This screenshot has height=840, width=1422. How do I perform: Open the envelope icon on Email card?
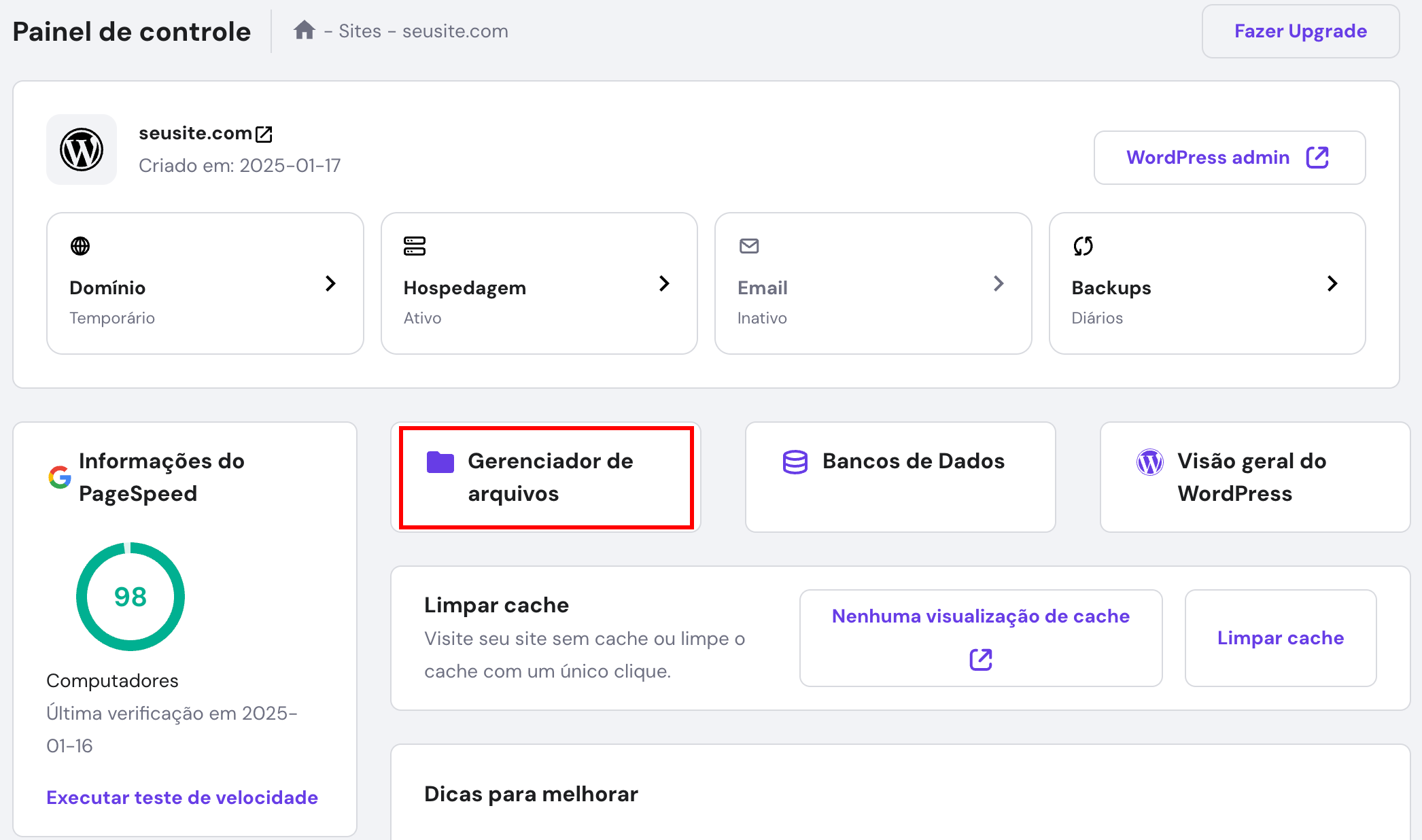point(748,246)
